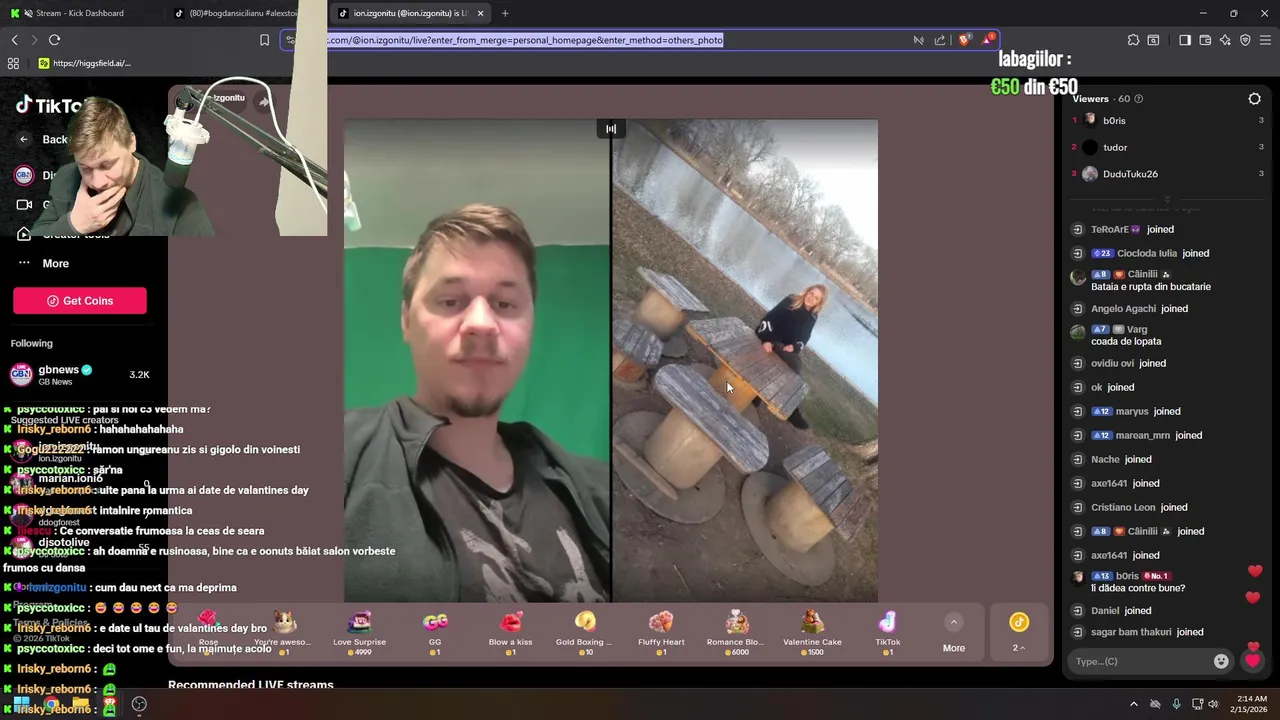Screen dimensions: 1280x720
Task: Open Windows Start menu
Action: [21, 704]
